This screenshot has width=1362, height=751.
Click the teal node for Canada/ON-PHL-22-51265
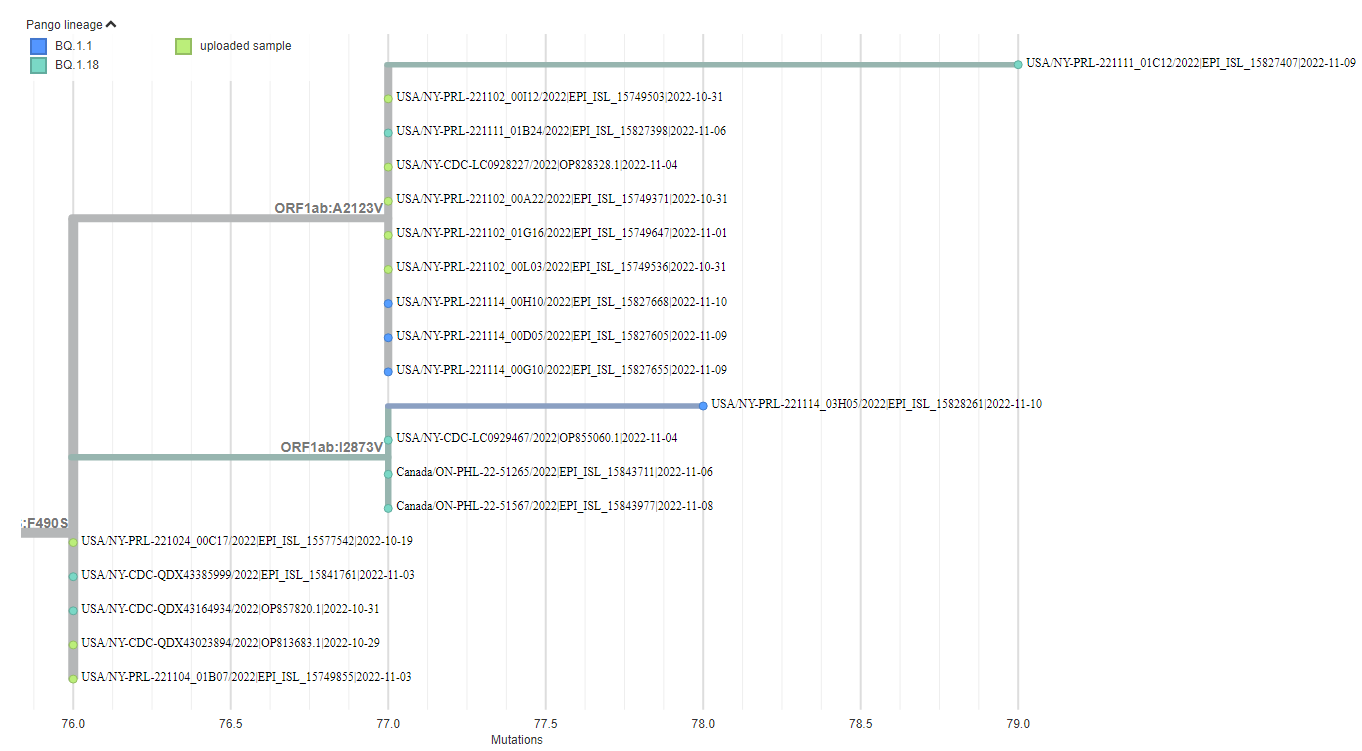point(387,471)
